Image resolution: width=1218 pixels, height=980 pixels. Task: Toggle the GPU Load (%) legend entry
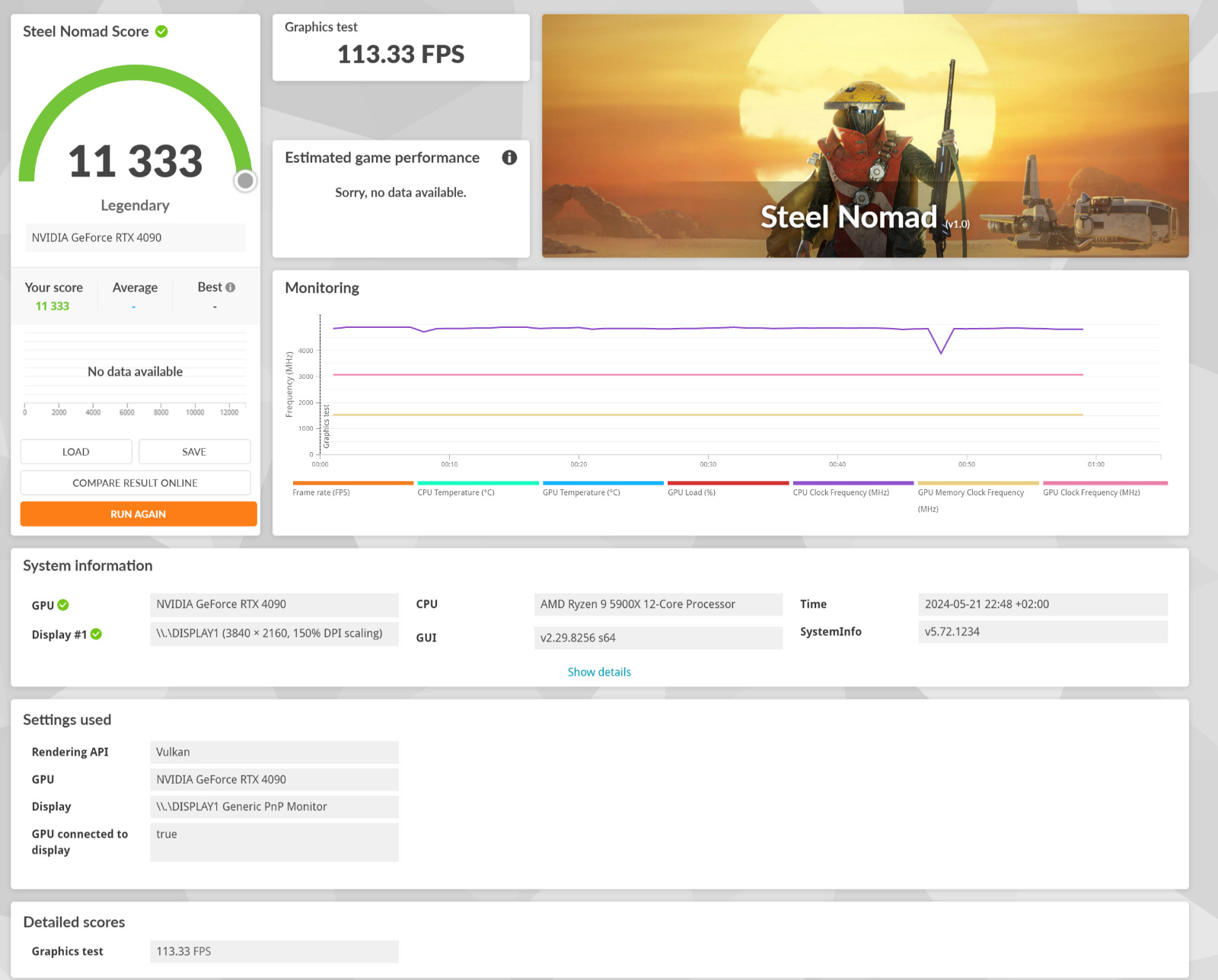[x=728, y=489]
